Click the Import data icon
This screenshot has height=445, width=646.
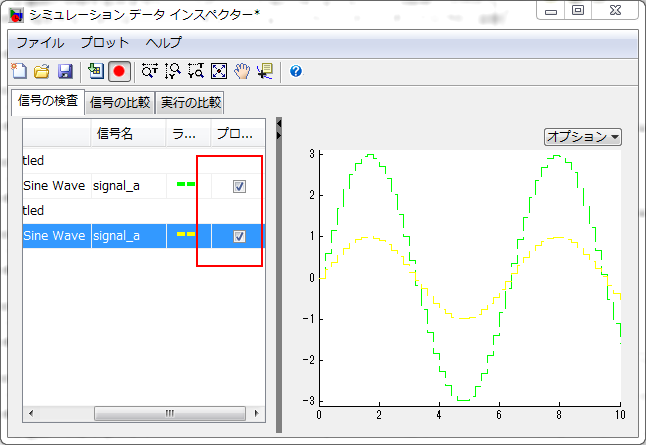tap(96, 71)
